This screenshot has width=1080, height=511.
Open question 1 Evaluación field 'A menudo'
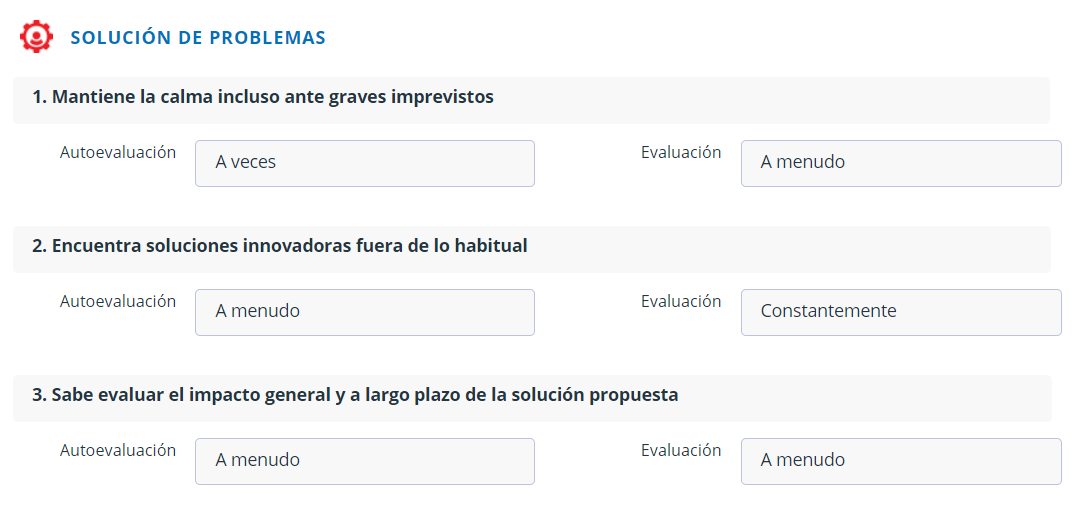pos(900,163)
